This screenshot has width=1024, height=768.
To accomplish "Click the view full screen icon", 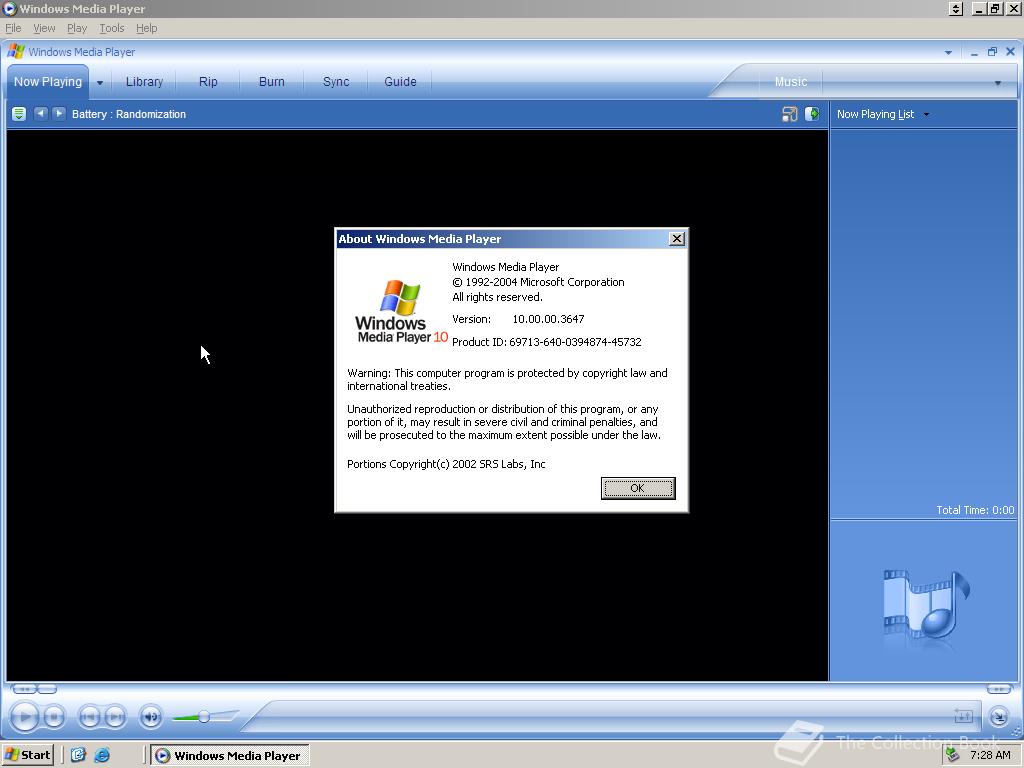I will [963, 716].
